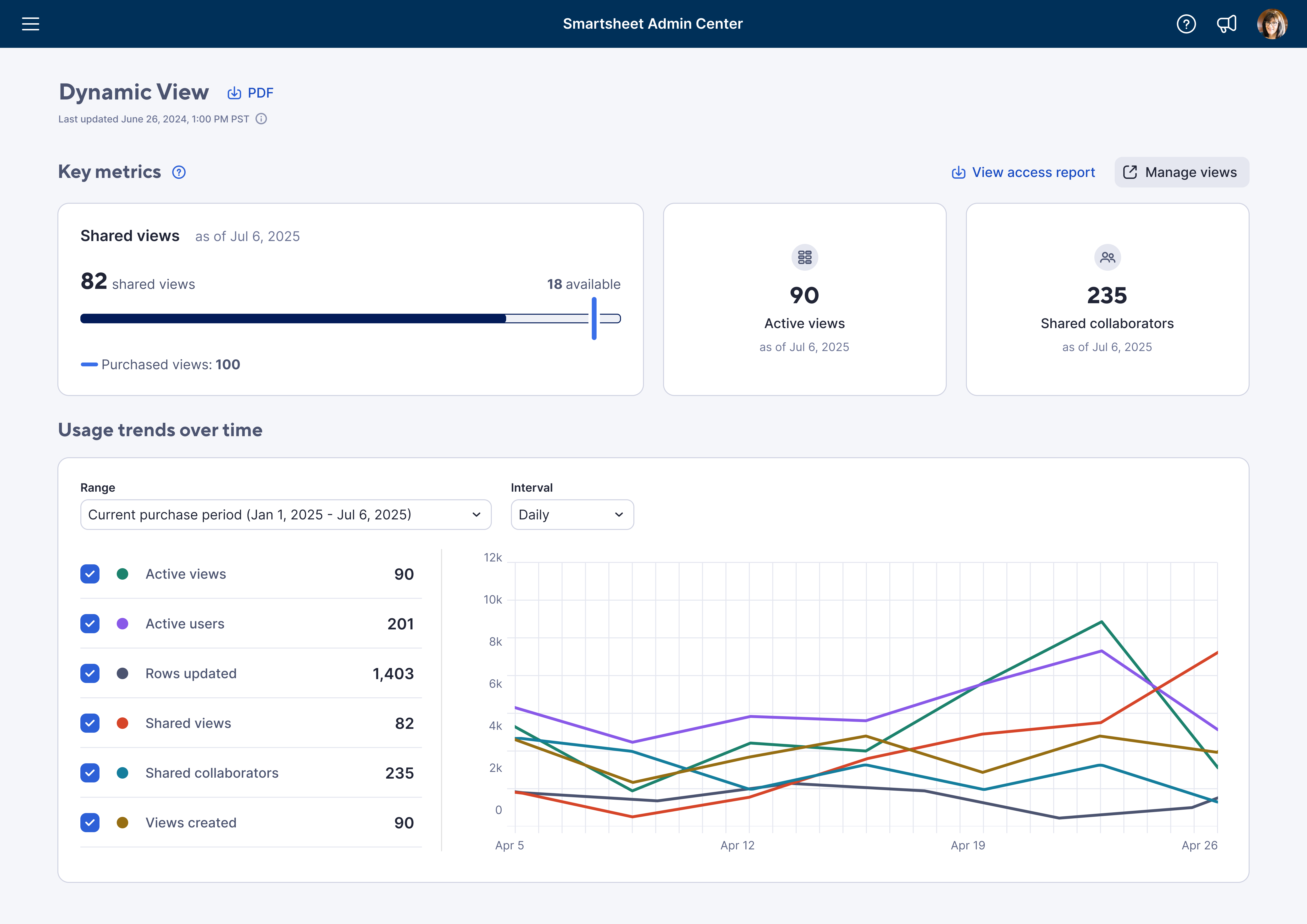This screenshot has width=1307, height=924.
Task: Click the 'Apr 12' axis label
Action: click(738, 846)
